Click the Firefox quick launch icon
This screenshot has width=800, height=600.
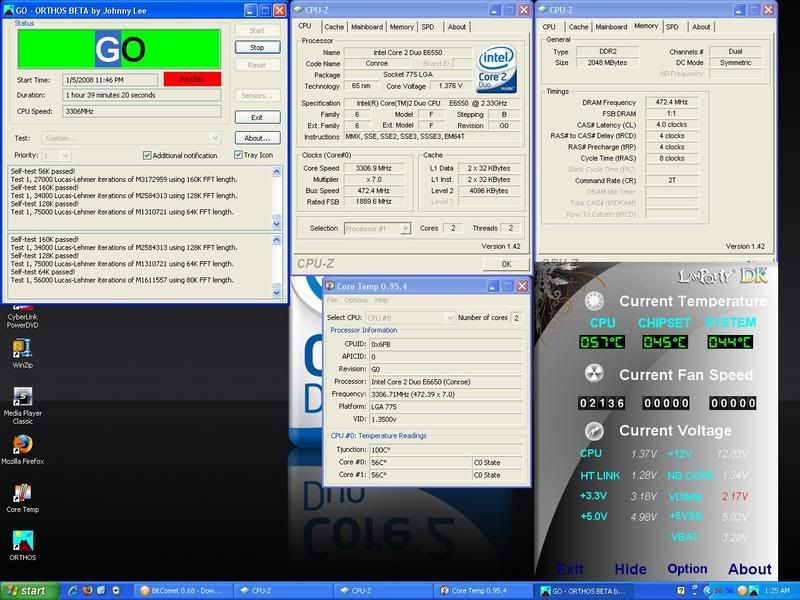(x=87, y=590)
